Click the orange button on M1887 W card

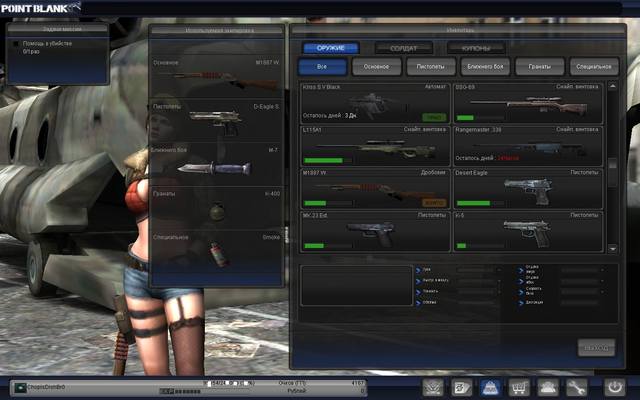coord(434,203)
